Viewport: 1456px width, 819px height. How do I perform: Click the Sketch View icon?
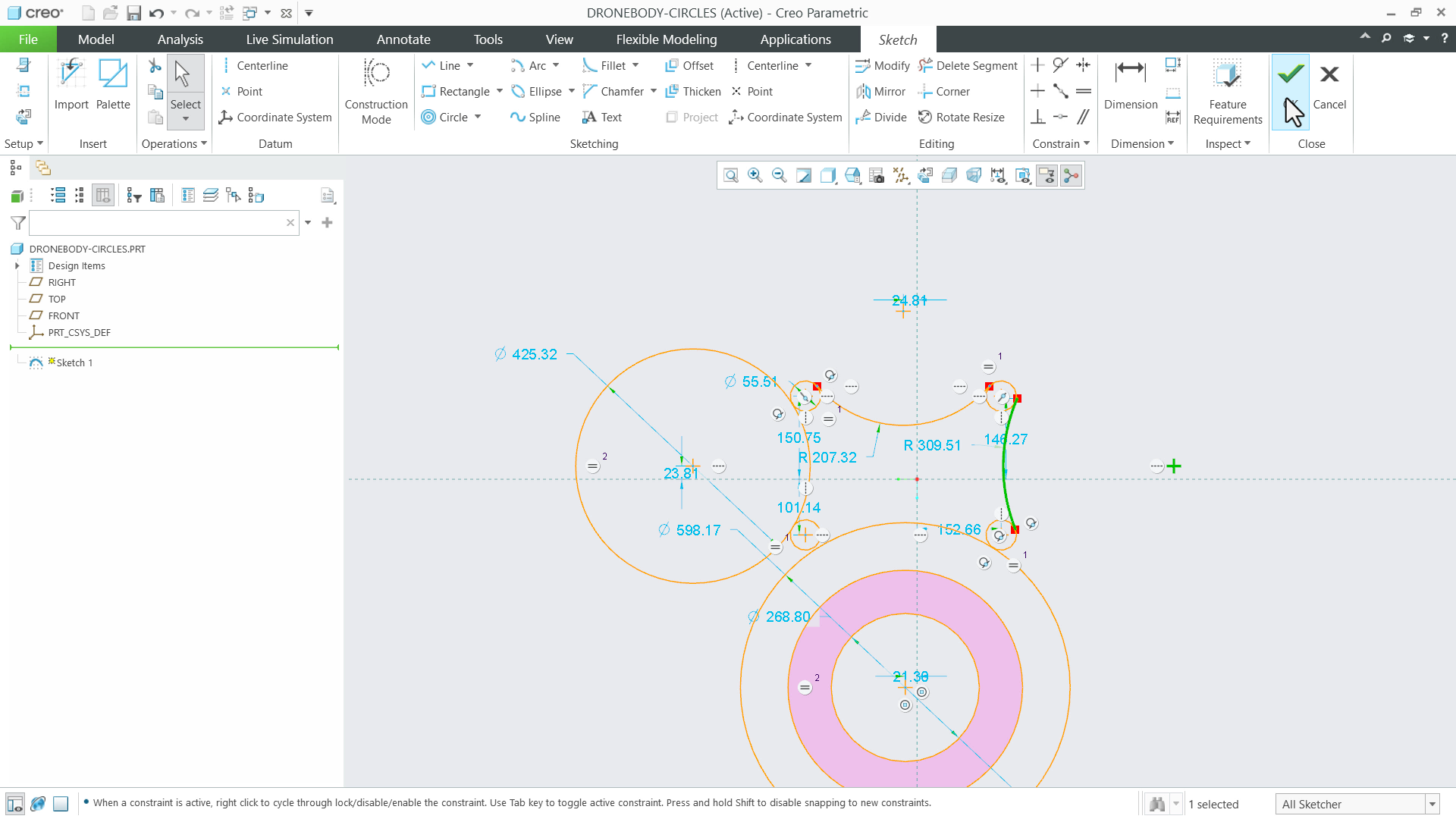click(925, 176)
